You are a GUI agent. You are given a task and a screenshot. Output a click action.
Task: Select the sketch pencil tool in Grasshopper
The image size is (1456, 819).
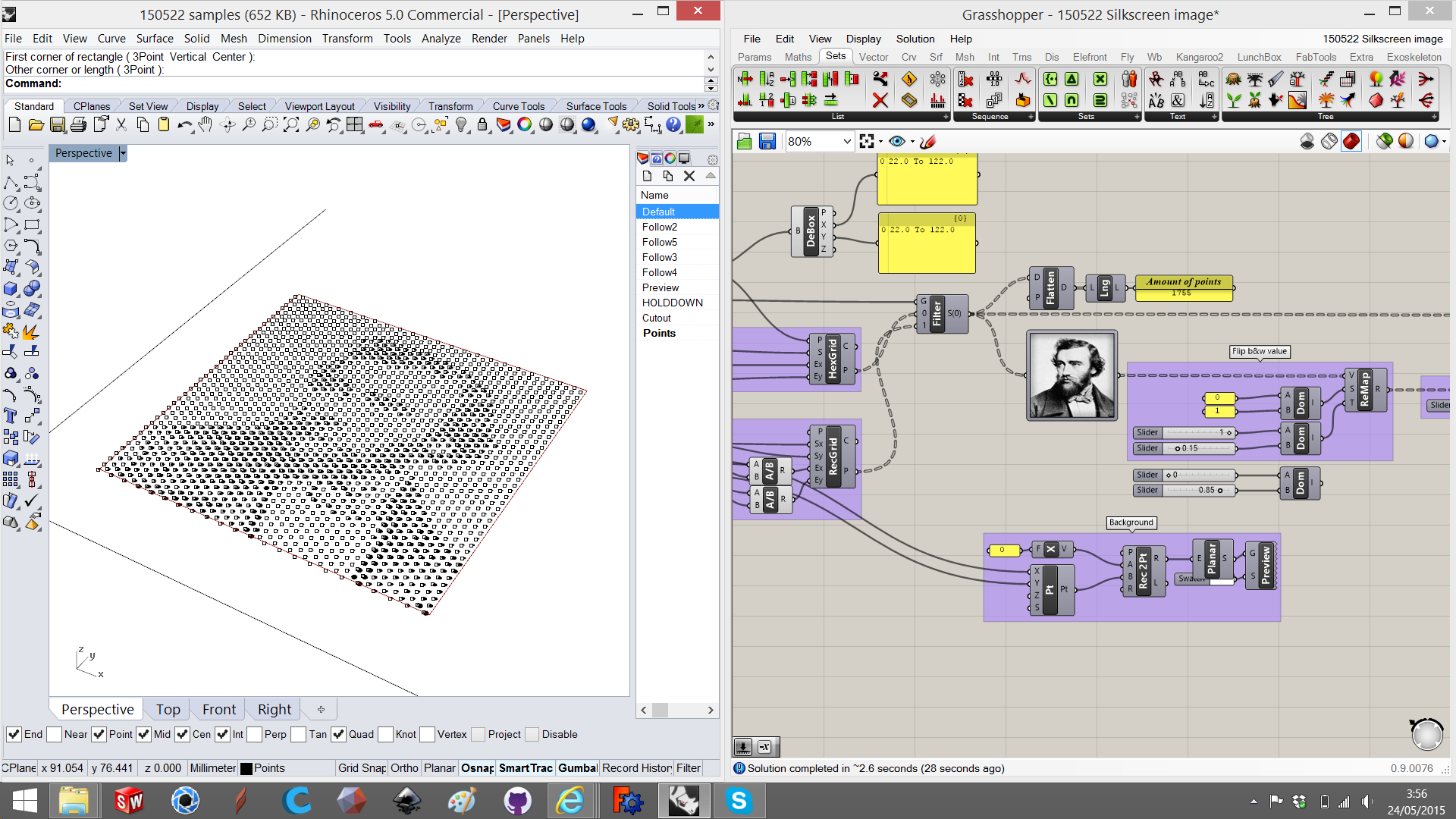pyautogui.click(x=927, y=141)
